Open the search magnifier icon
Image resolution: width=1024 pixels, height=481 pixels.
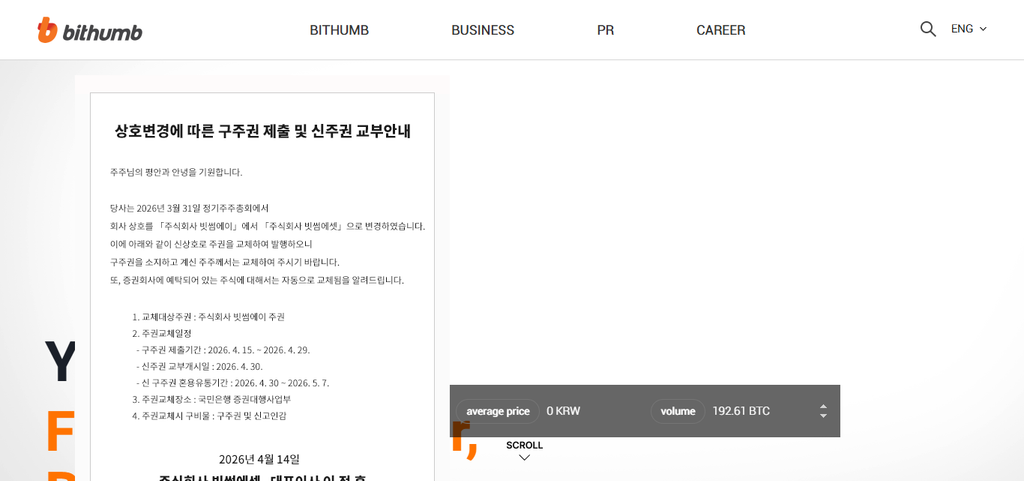927,29
